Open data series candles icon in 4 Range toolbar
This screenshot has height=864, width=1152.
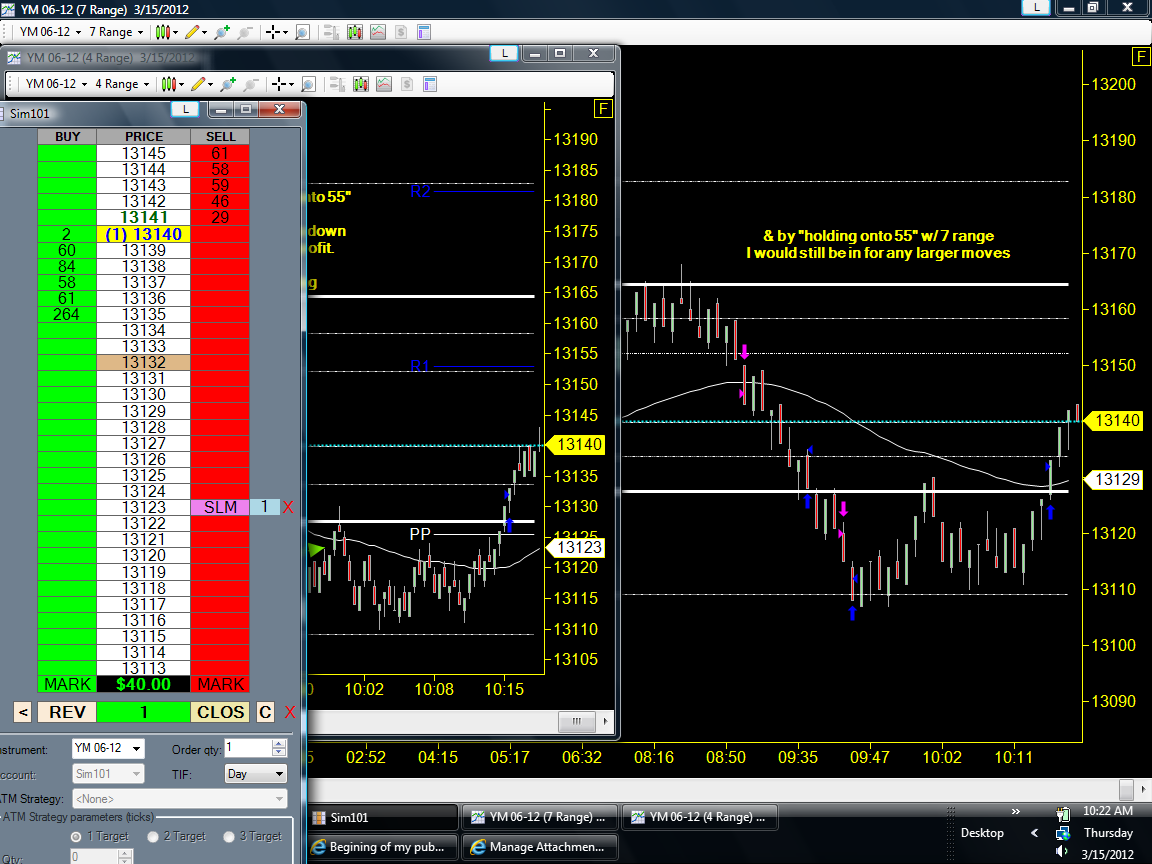pyautogui.click(x=361, y=84)
